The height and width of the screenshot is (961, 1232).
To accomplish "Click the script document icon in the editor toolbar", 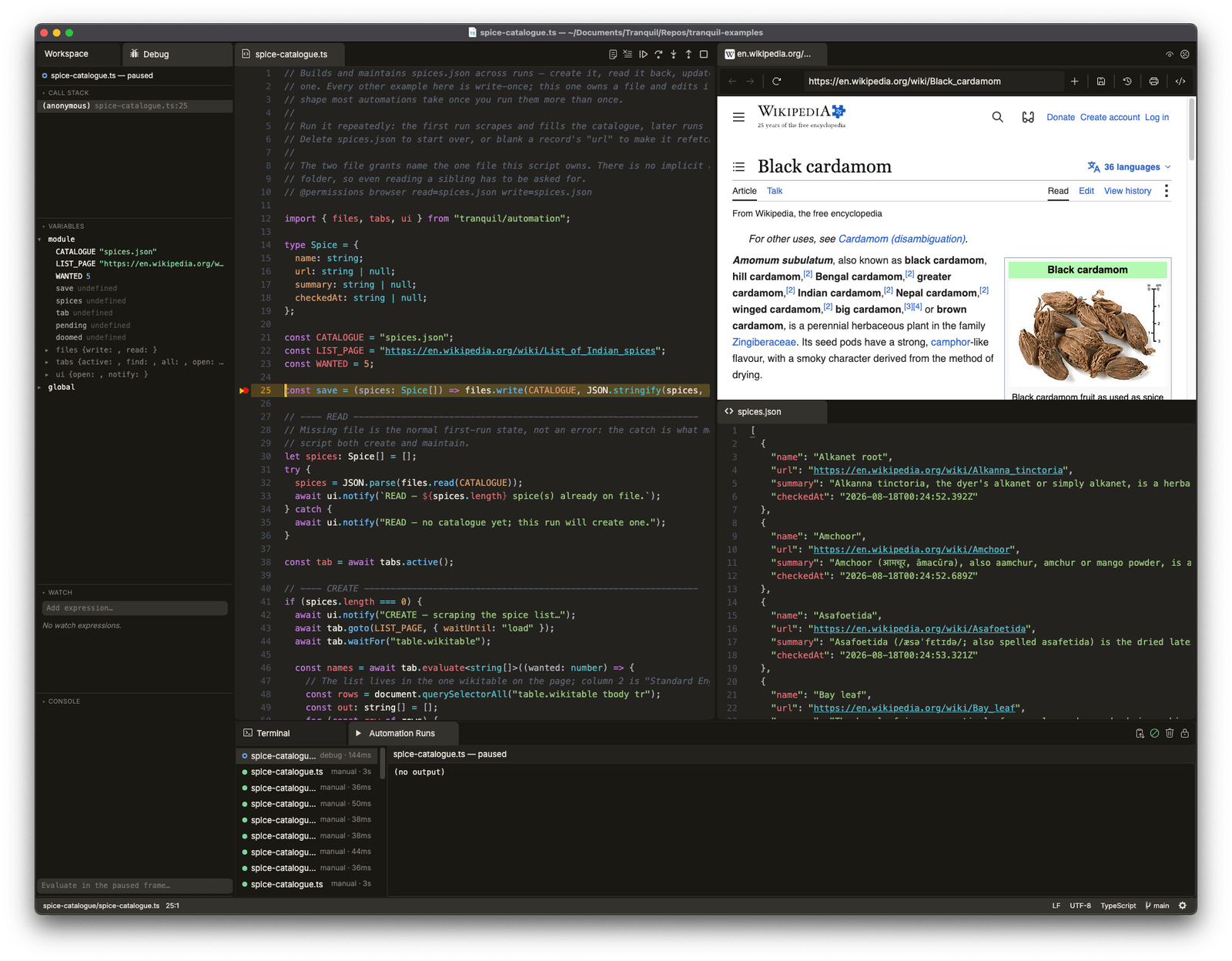I will pos(613,54).
